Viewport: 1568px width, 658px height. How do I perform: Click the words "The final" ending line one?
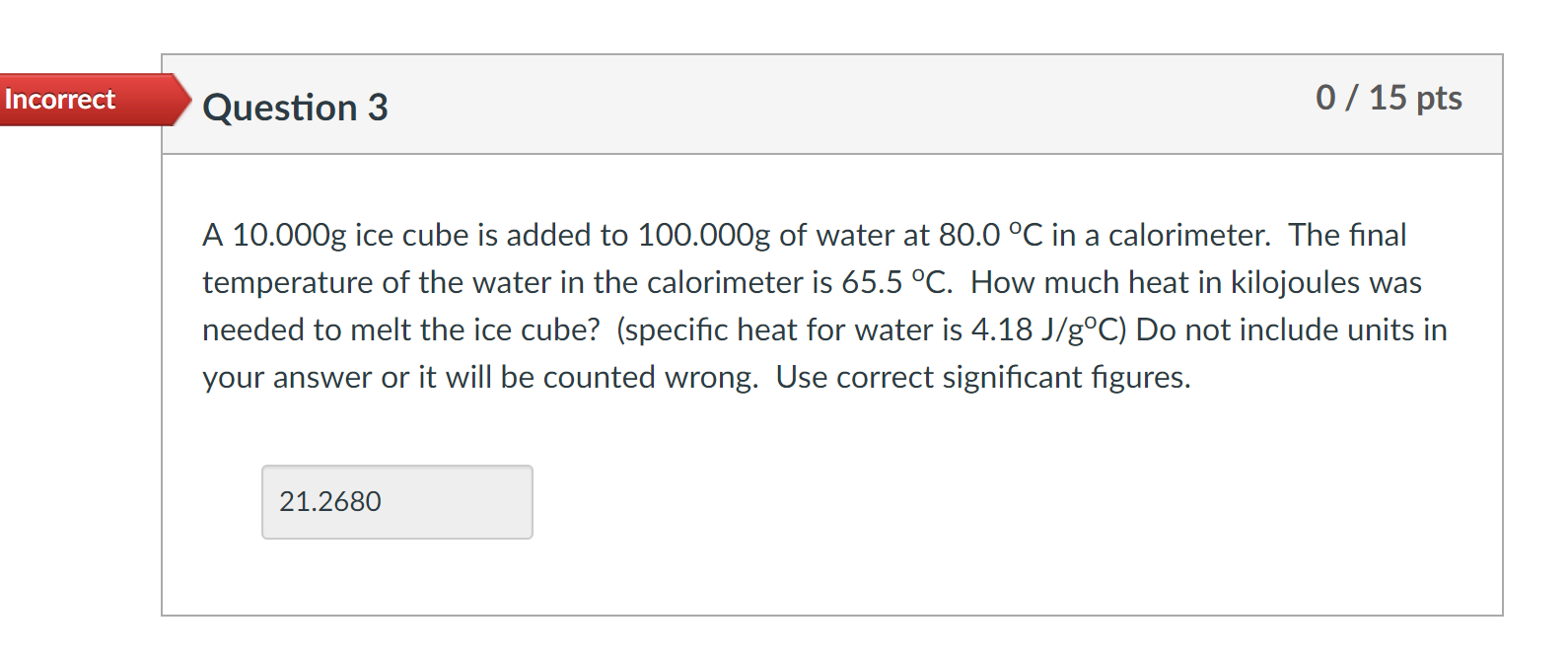1347,235
